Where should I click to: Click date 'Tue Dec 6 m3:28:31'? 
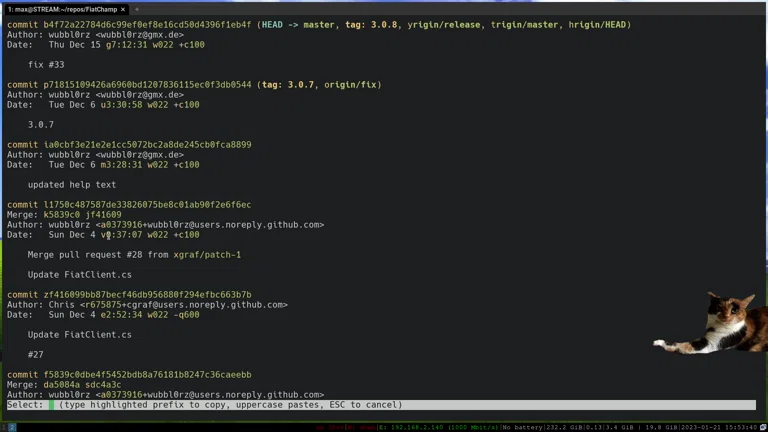[x=96, y=165]
